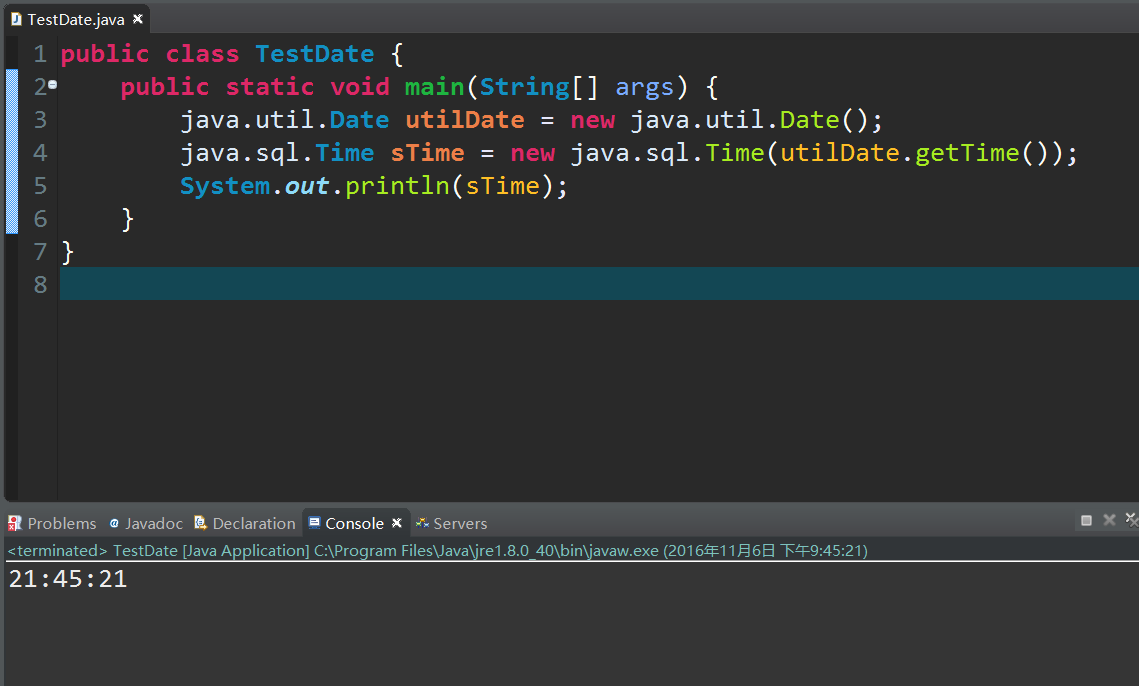Viewport: 1139px width, 686px height.
Task: Click the 'out' field on line 5
Action: coord(307,187)
